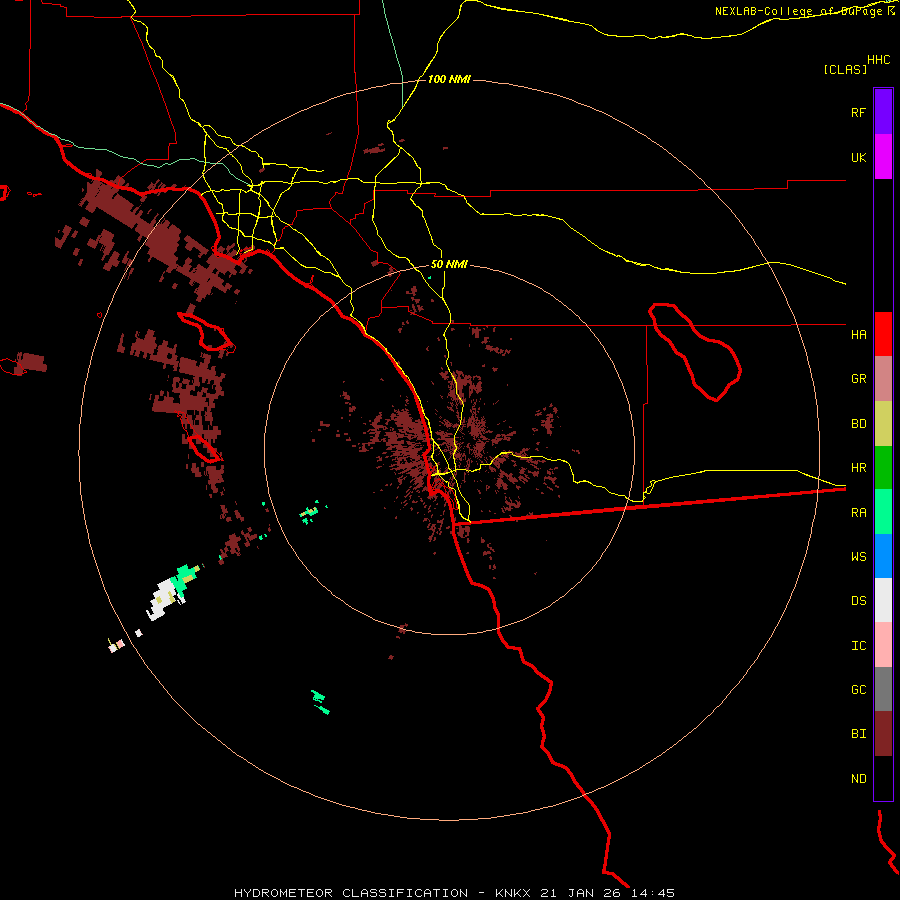Click the BI dark red legend swatch

[883, 734]
